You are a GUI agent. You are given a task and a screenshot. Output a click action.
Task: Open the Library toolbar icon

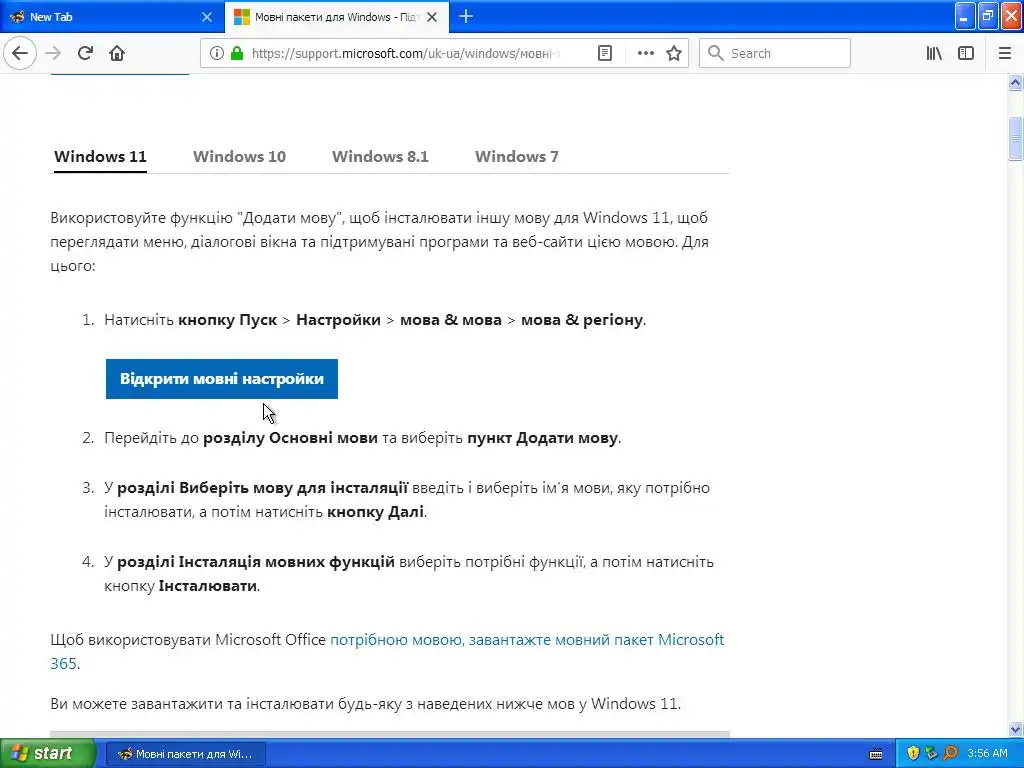[934, 54]
